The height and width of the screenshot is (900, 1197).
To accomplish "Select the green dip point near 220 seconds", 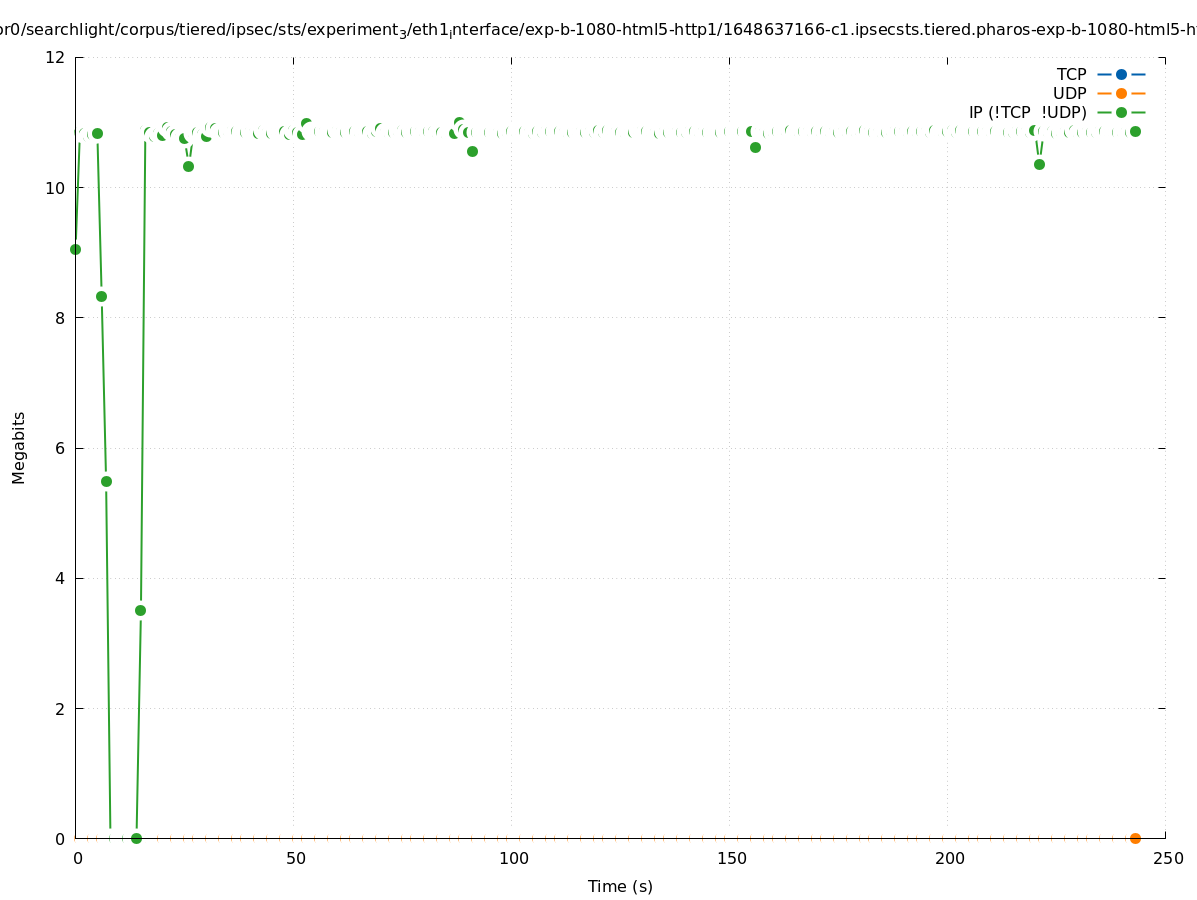I will point(1039,164).
